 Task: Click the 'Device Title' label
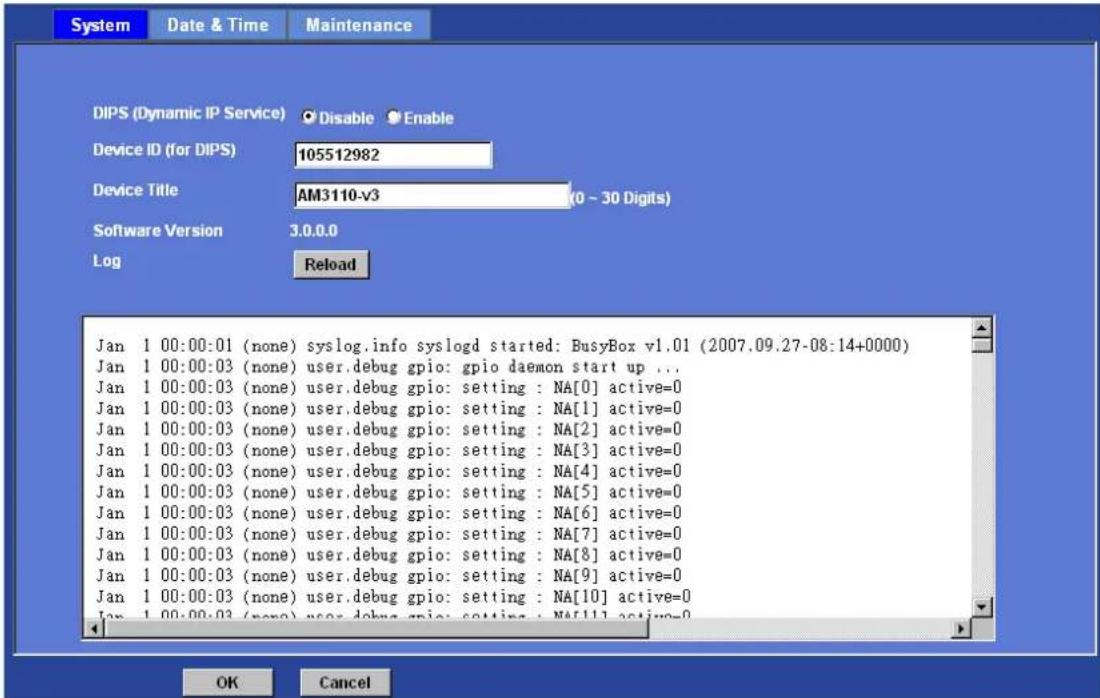(135, 190)
